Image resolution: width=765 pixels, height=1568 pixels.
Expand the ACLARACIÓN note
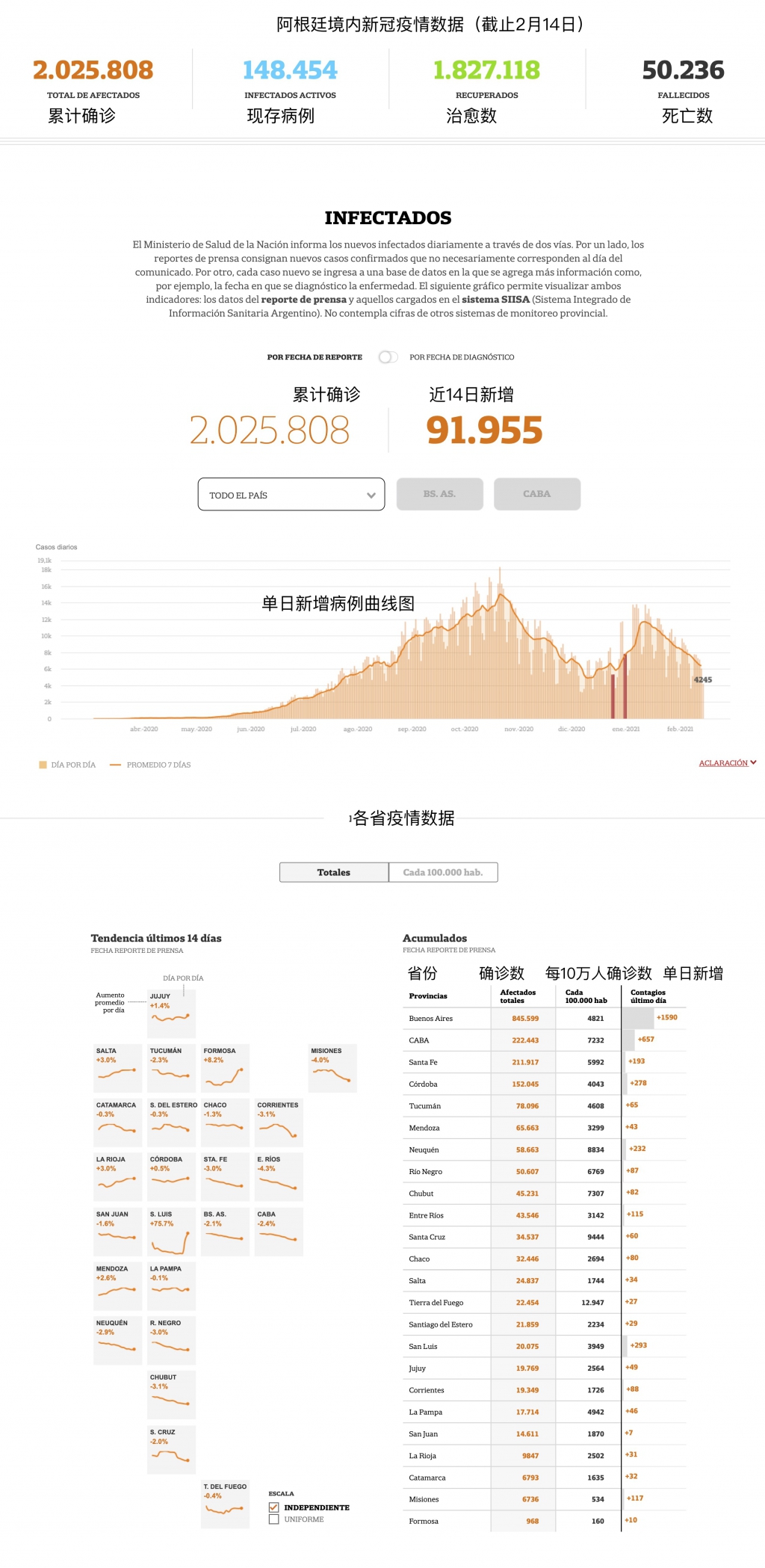tap(727, 763)
